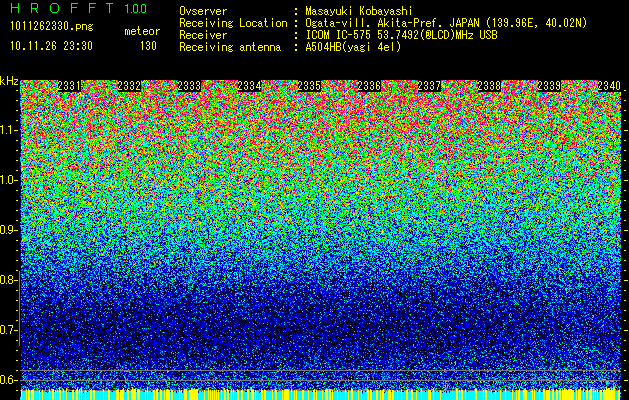Click the Ovserver label
The width and height of the screenshot is (629, 400).
click(203, 11)
